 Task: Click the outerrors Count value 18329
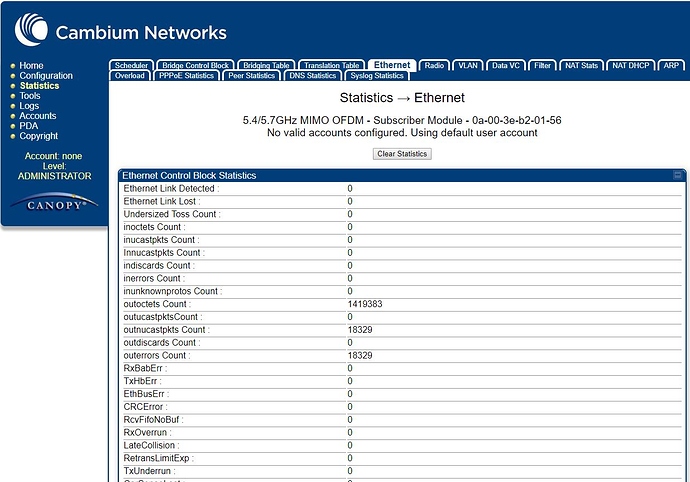tap(360, 355)
